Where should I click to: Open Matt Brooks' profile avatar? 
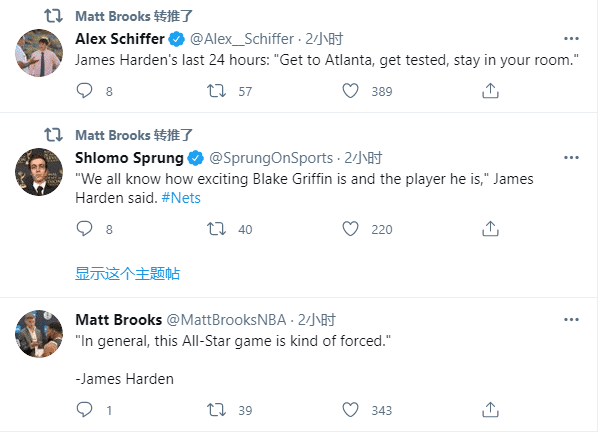[x=40, y=333]
